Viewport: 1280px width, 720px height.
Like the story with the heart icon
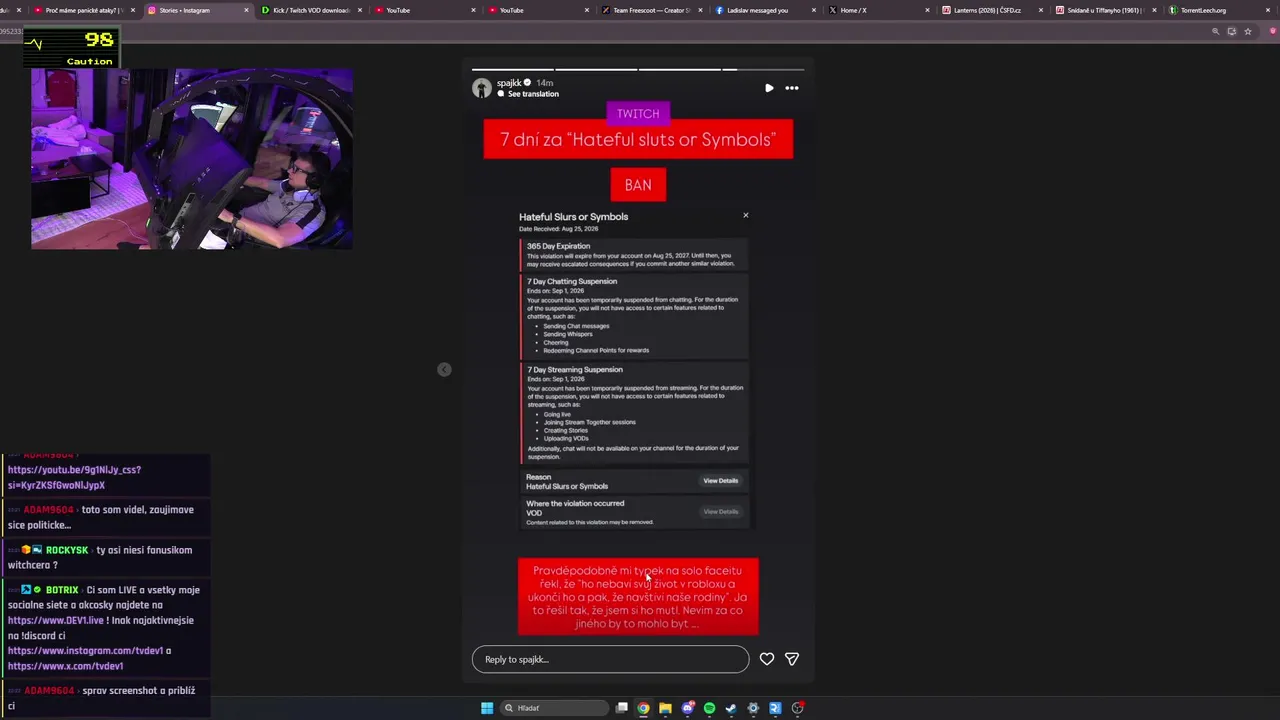click(x=767, y=659)
